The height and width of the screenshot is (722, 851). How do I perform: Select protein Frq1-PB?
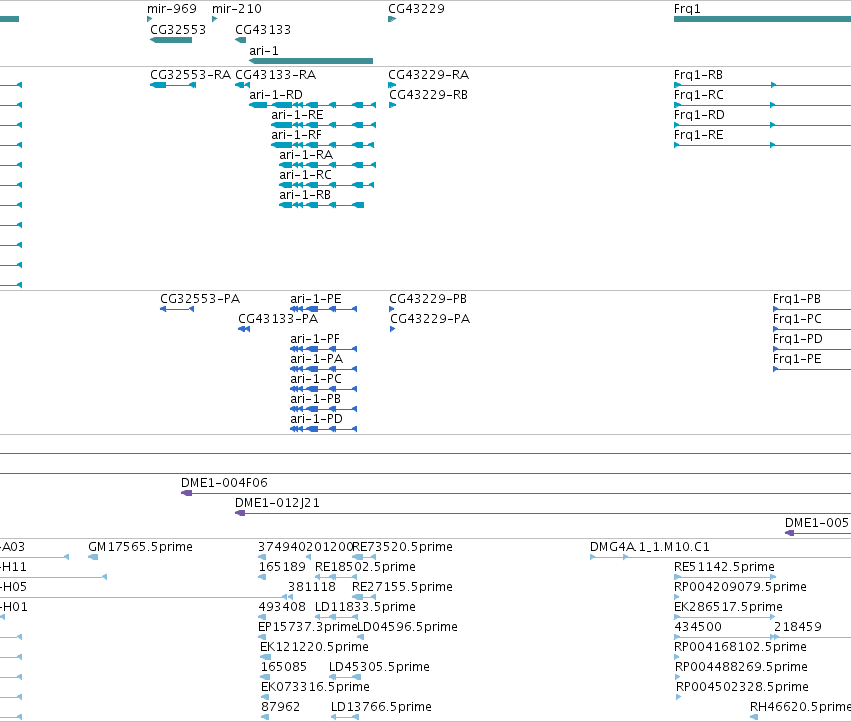click(812, 309)
